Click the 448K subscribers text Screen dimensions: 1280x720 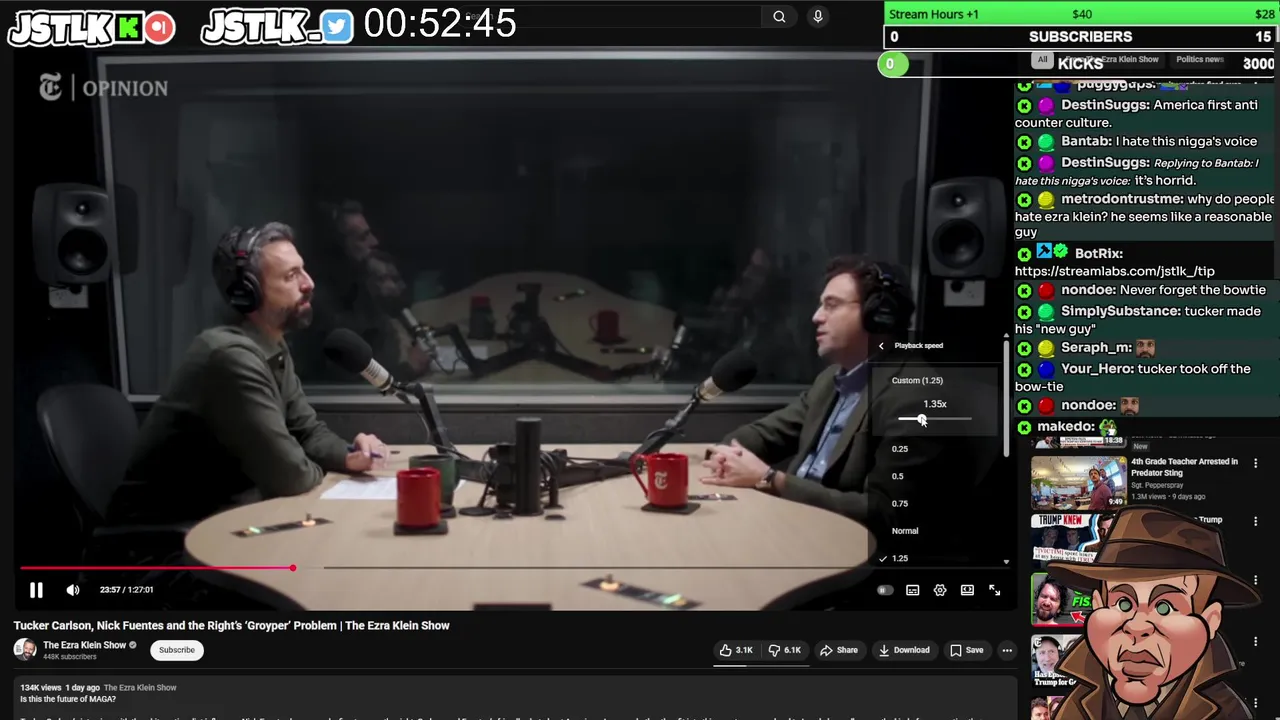70,657
